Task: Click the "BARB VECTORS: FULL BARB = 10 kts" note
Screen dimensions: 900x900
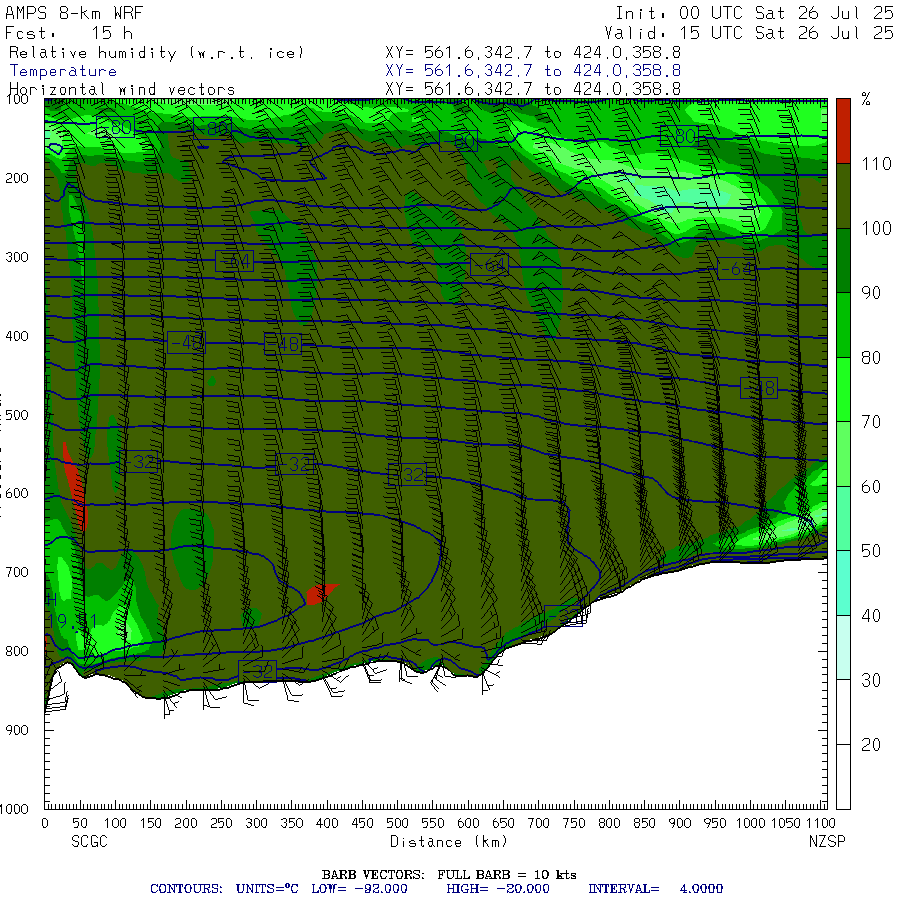Action: pos(449,875)
